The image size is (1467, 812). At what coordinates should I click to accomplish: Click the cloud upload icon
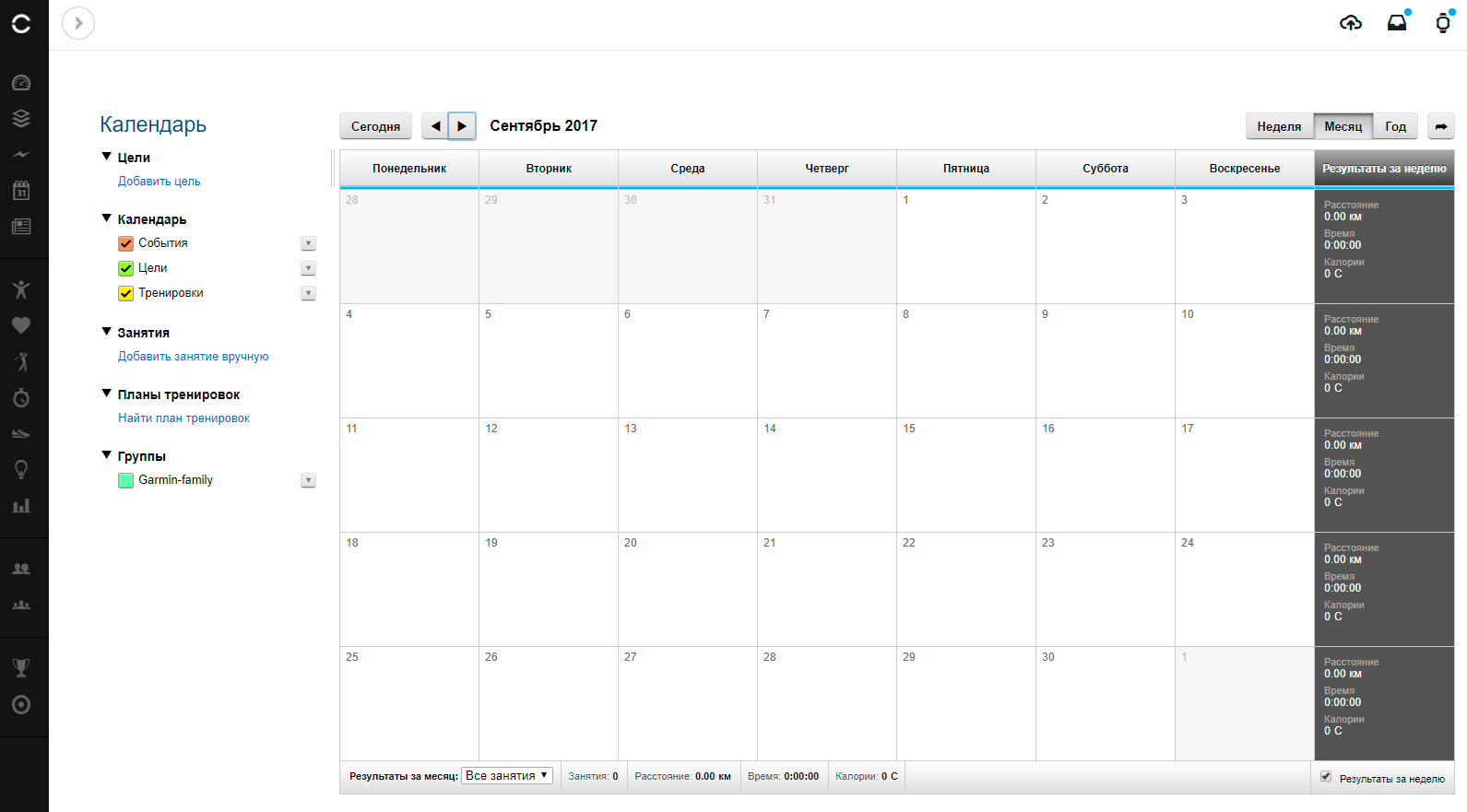click(1350, 23)
